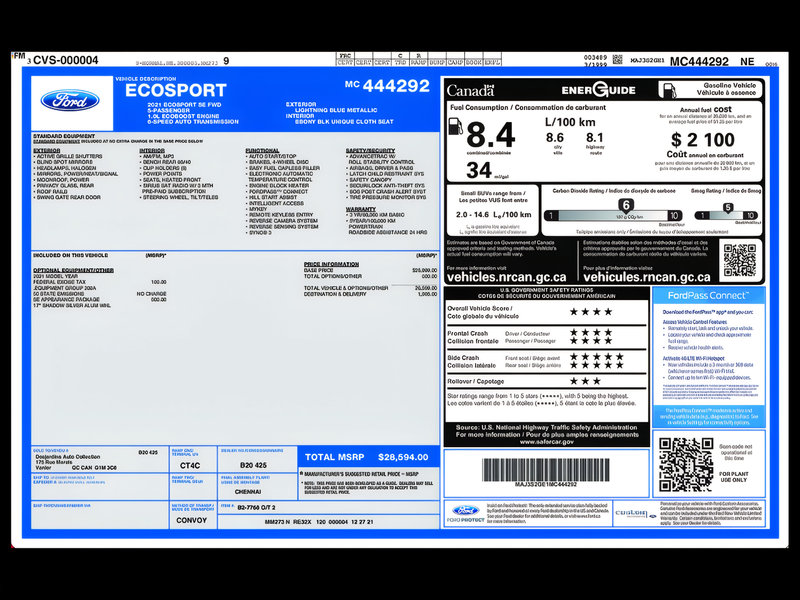Click the Overall Vehicle Score star rating
This screenshot has height=600, width=800.
pyautogui.click(x=590, y=312)
